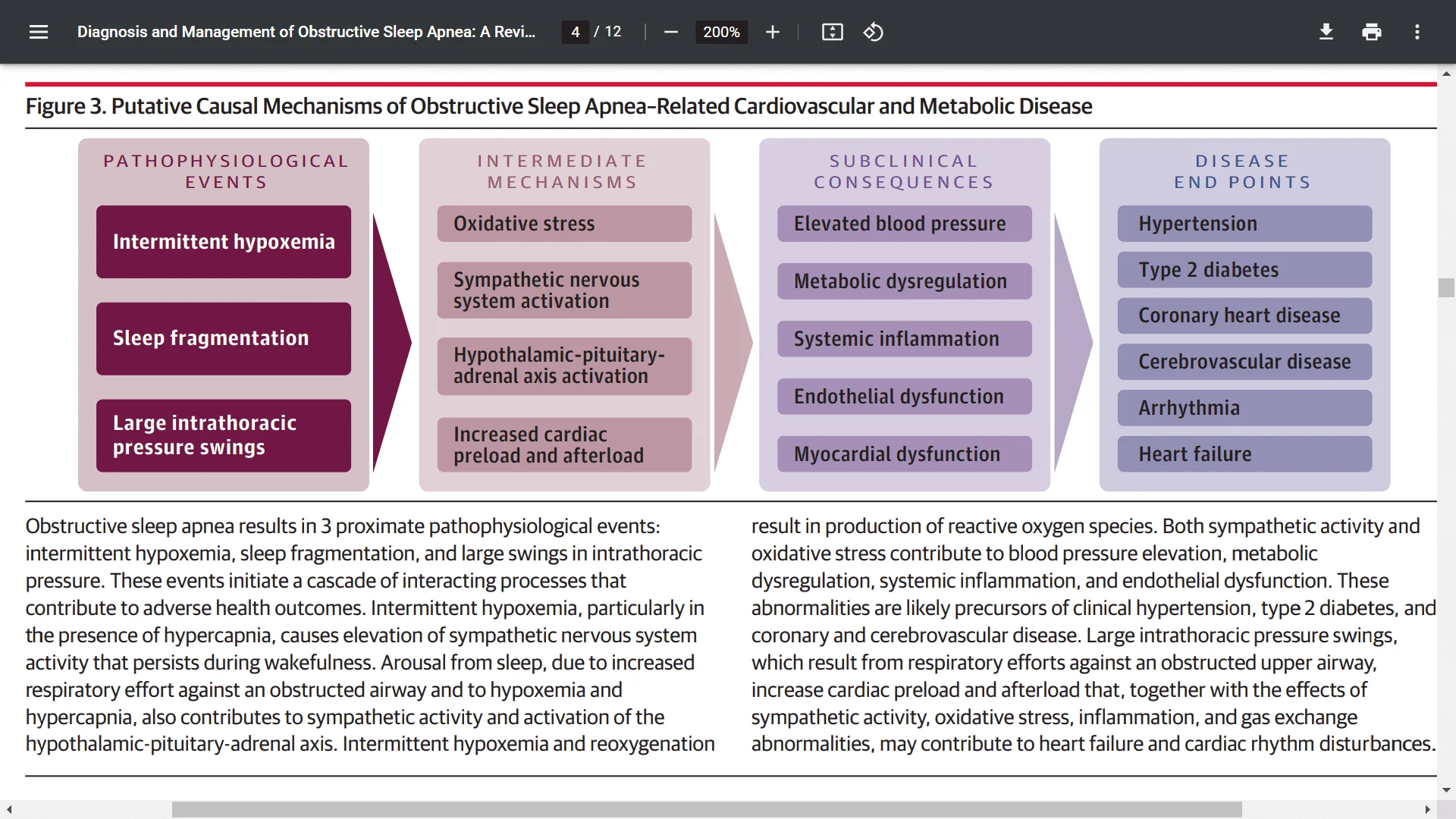Click the document title in the toolbar
This screenshot has width=1456, height=819.
pos(306,32)
